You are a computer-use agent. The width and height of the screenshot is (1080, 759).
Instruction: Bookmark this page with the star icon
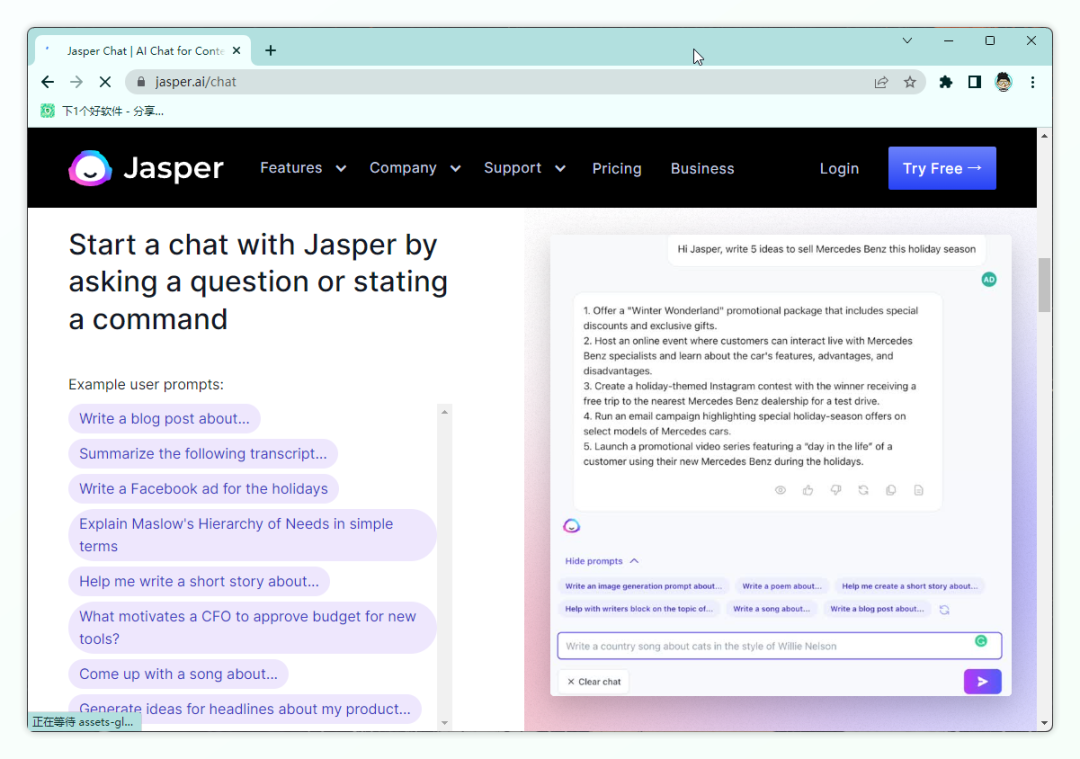tap(910, 82)
